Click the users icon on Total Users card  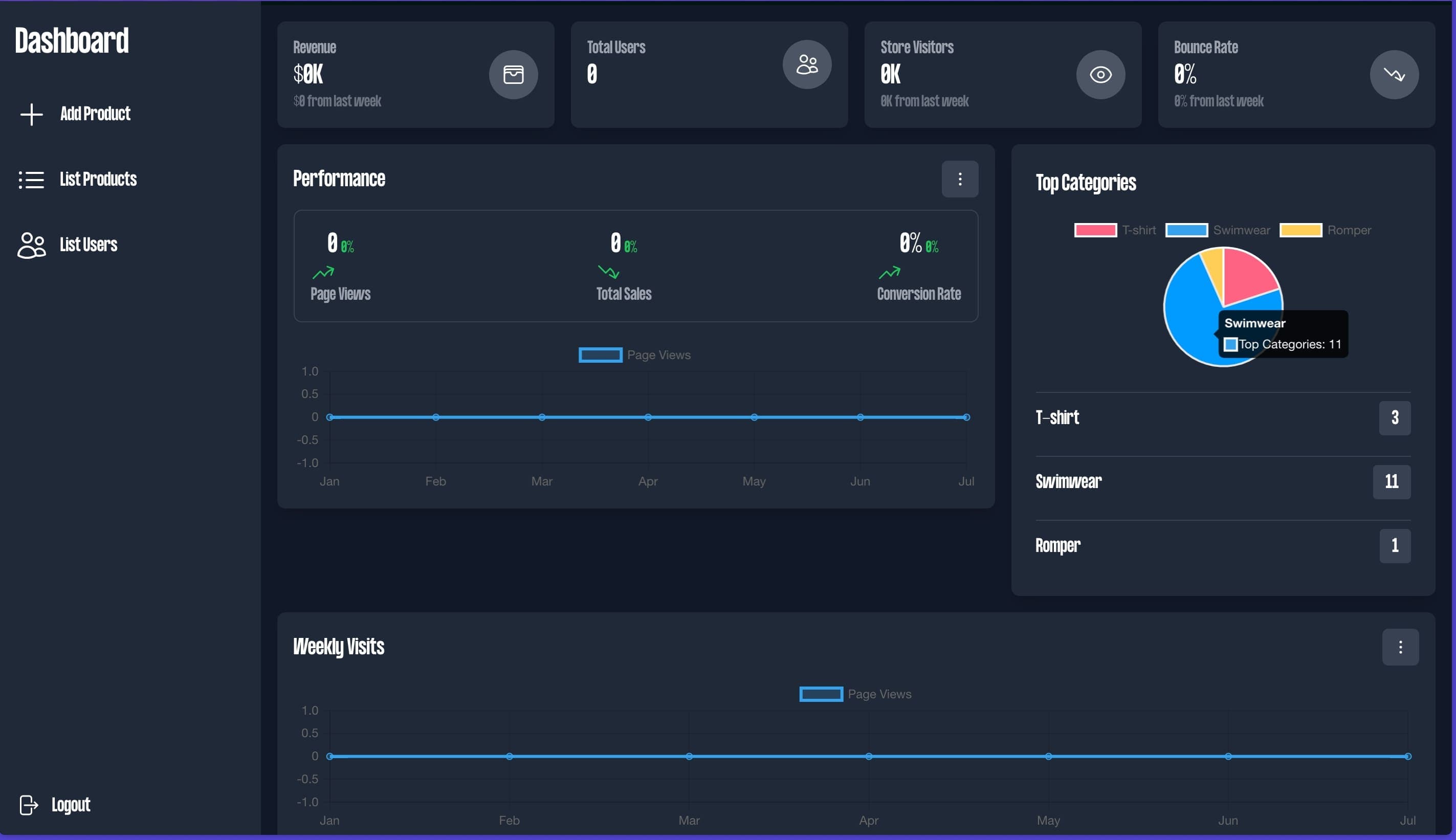coord(806,64)
